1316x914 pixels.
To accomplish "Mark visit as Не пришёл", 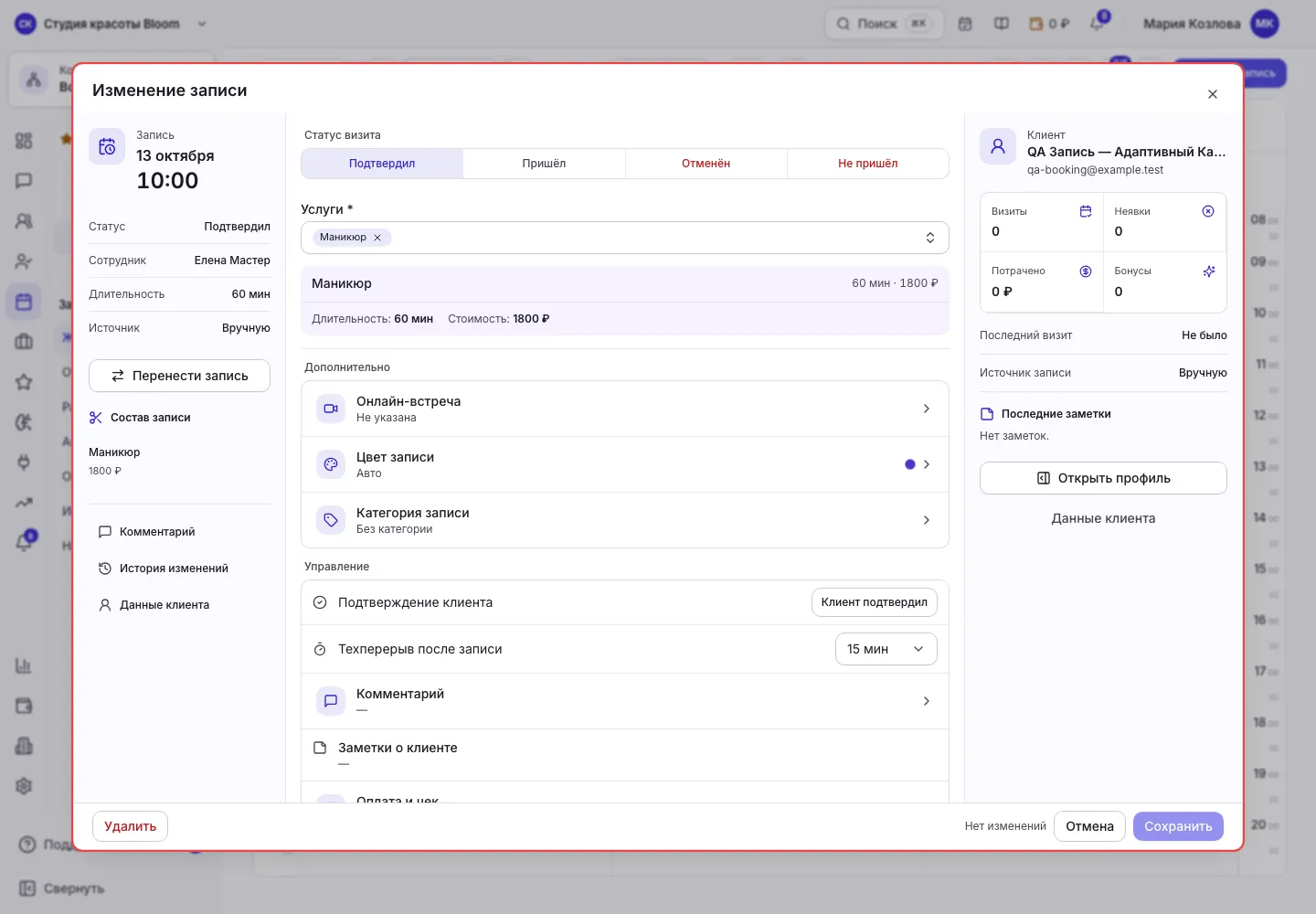I will [x=867, y=164].
